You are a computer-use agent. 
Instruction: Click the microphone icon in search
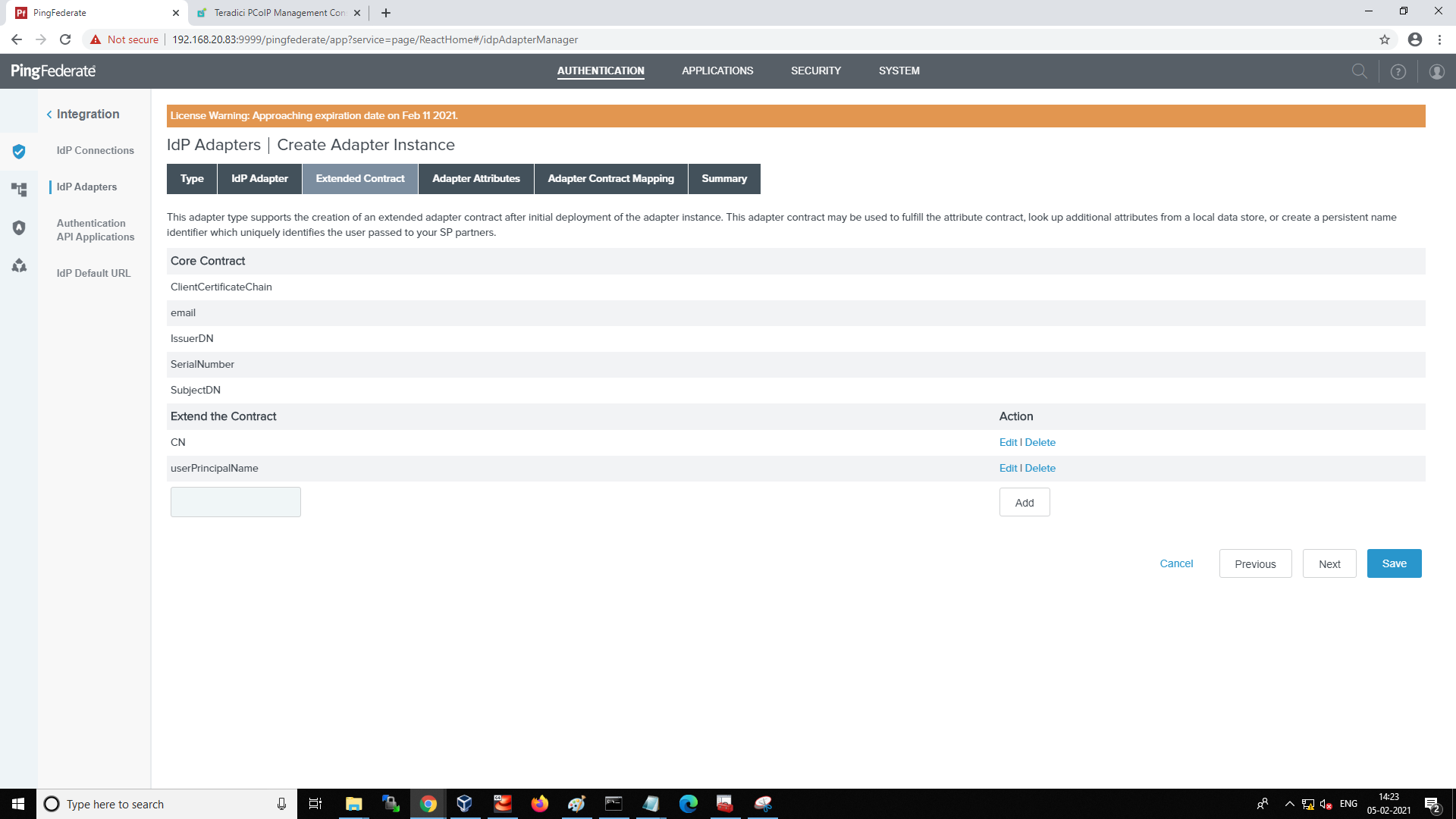[x=281, y=804]
